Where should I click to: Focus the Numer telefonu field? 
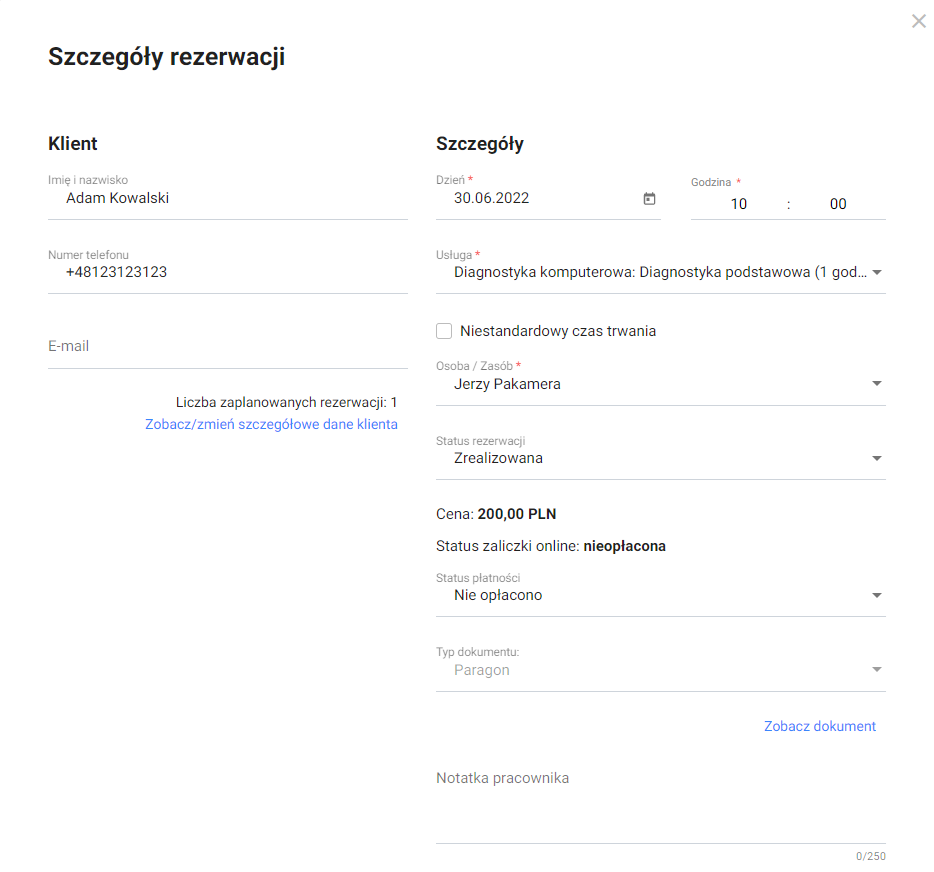click(x=227, y=272)
